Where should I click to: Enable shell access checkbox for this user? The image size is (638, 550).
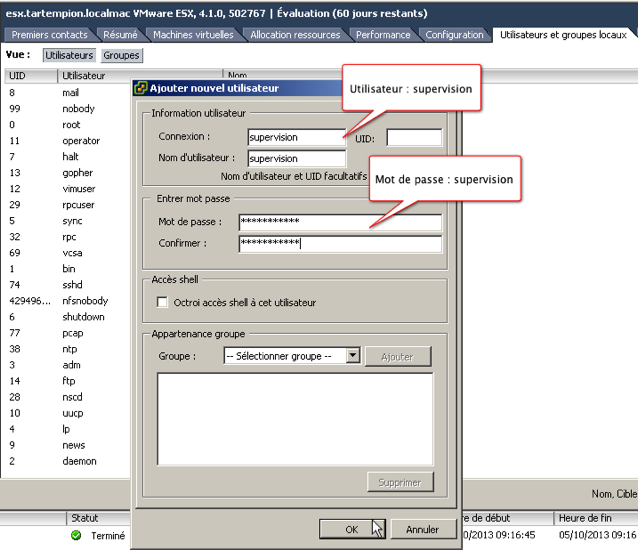click(x=163, y=302)
